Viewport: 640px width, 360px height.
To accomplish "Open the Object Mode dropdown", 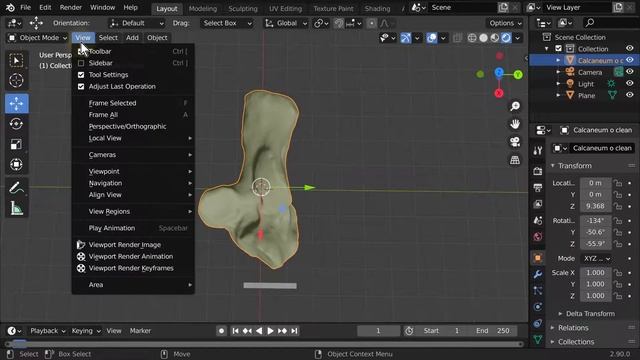I will point(38,38).
